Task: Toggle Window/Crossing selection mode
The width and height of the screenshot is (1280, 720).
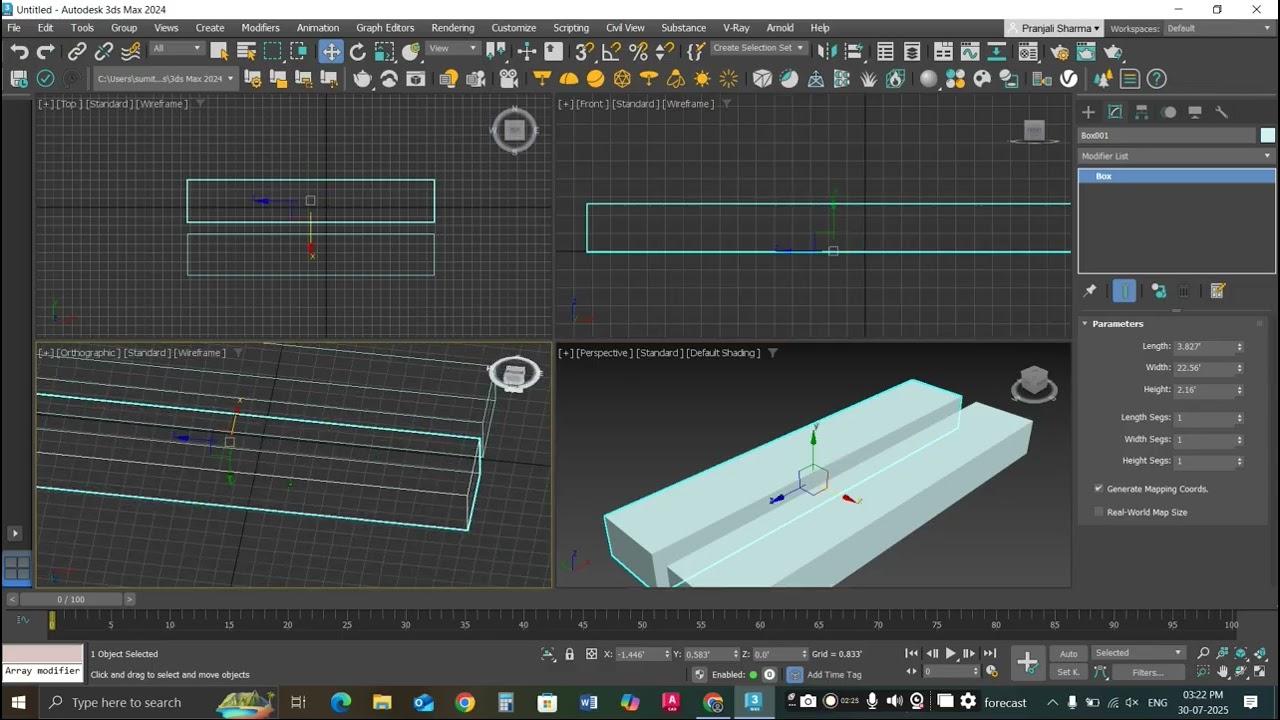Action: pos(300,52)
